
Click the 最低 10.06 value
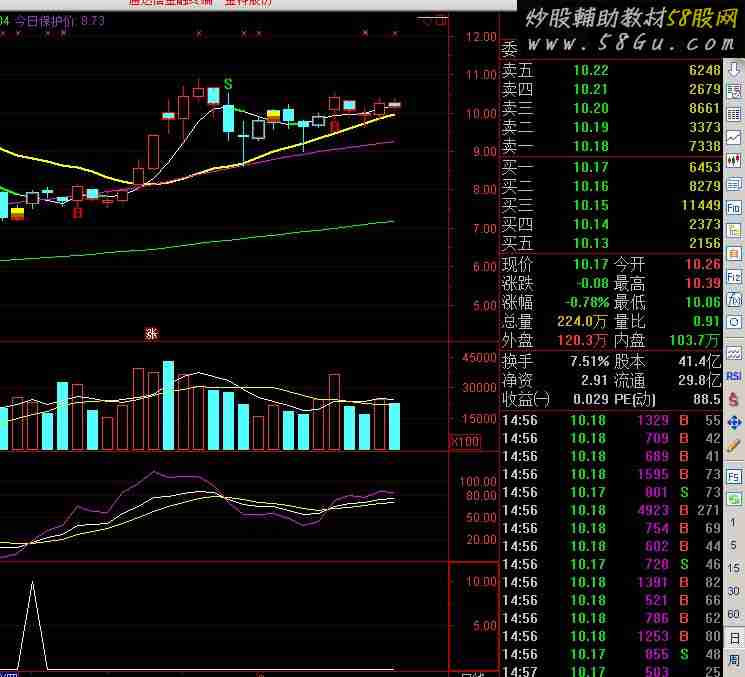tap(703, 303)
